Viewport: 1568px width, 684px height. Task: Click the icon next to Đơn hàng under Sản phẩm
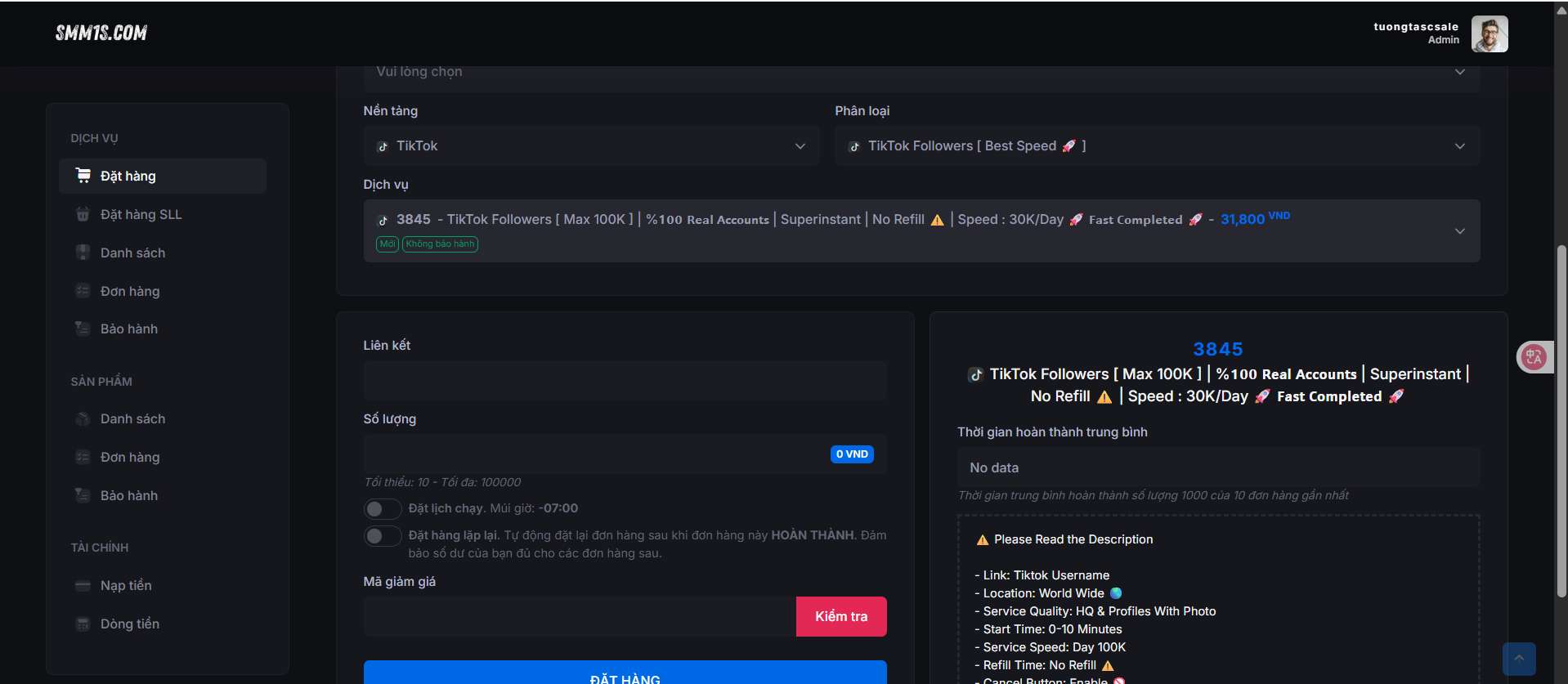tap(83, 457)
